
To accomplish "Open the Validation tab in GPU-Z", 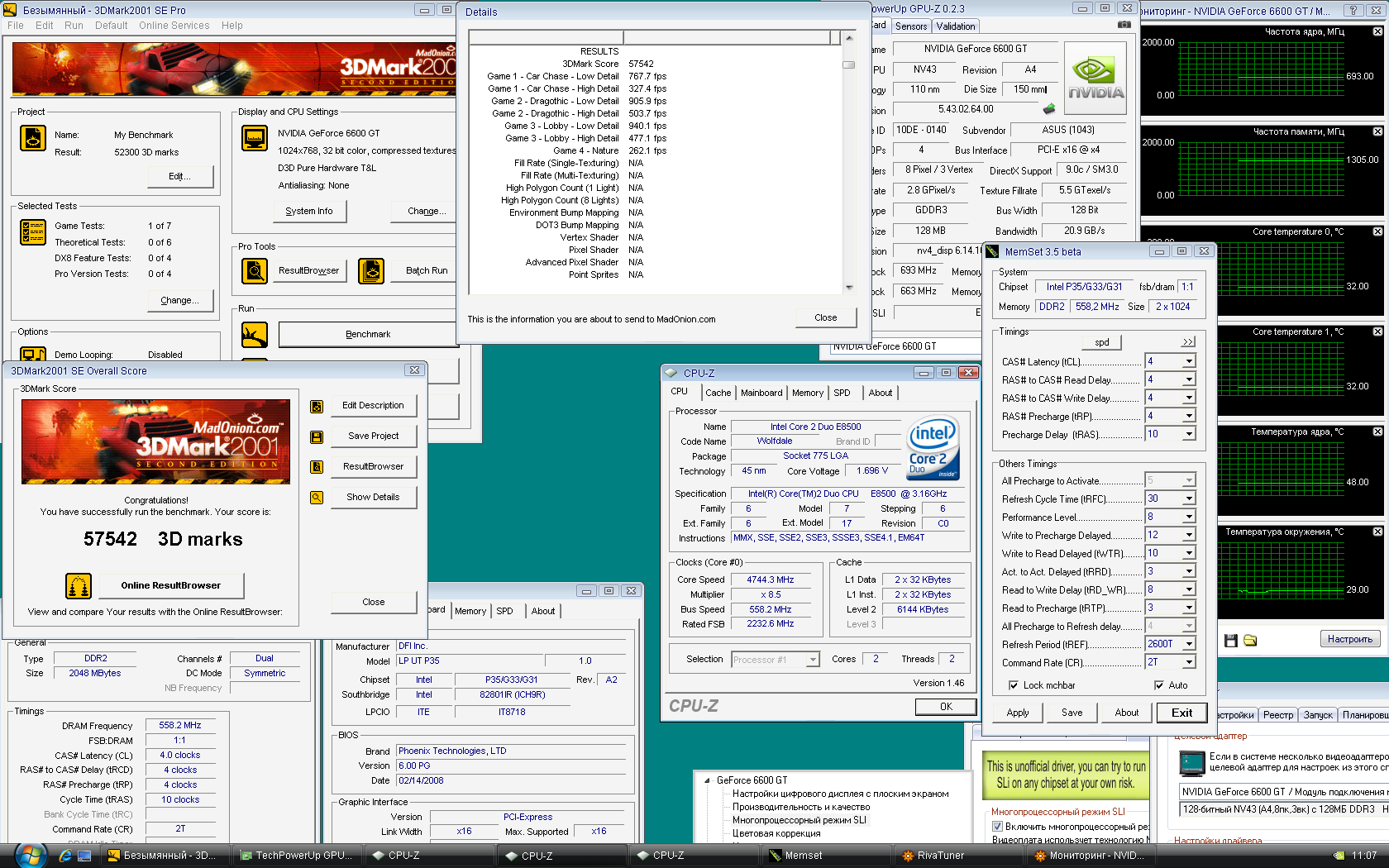I will click(956, 26).
